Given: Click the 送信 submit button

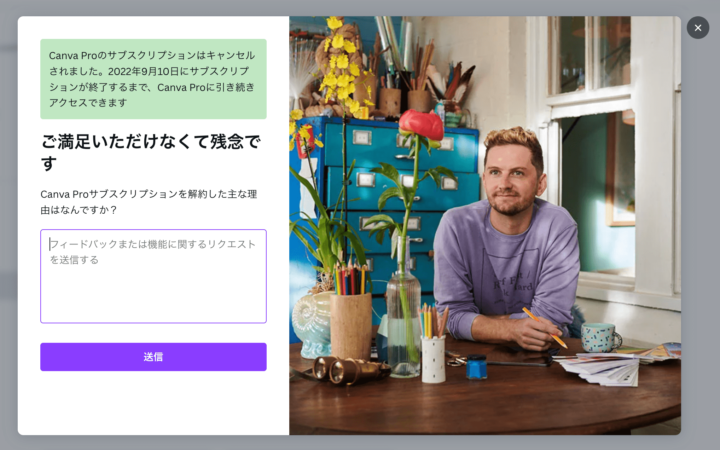Looking at the screenshot, I should pyautogui.click(x=153, y=357).
